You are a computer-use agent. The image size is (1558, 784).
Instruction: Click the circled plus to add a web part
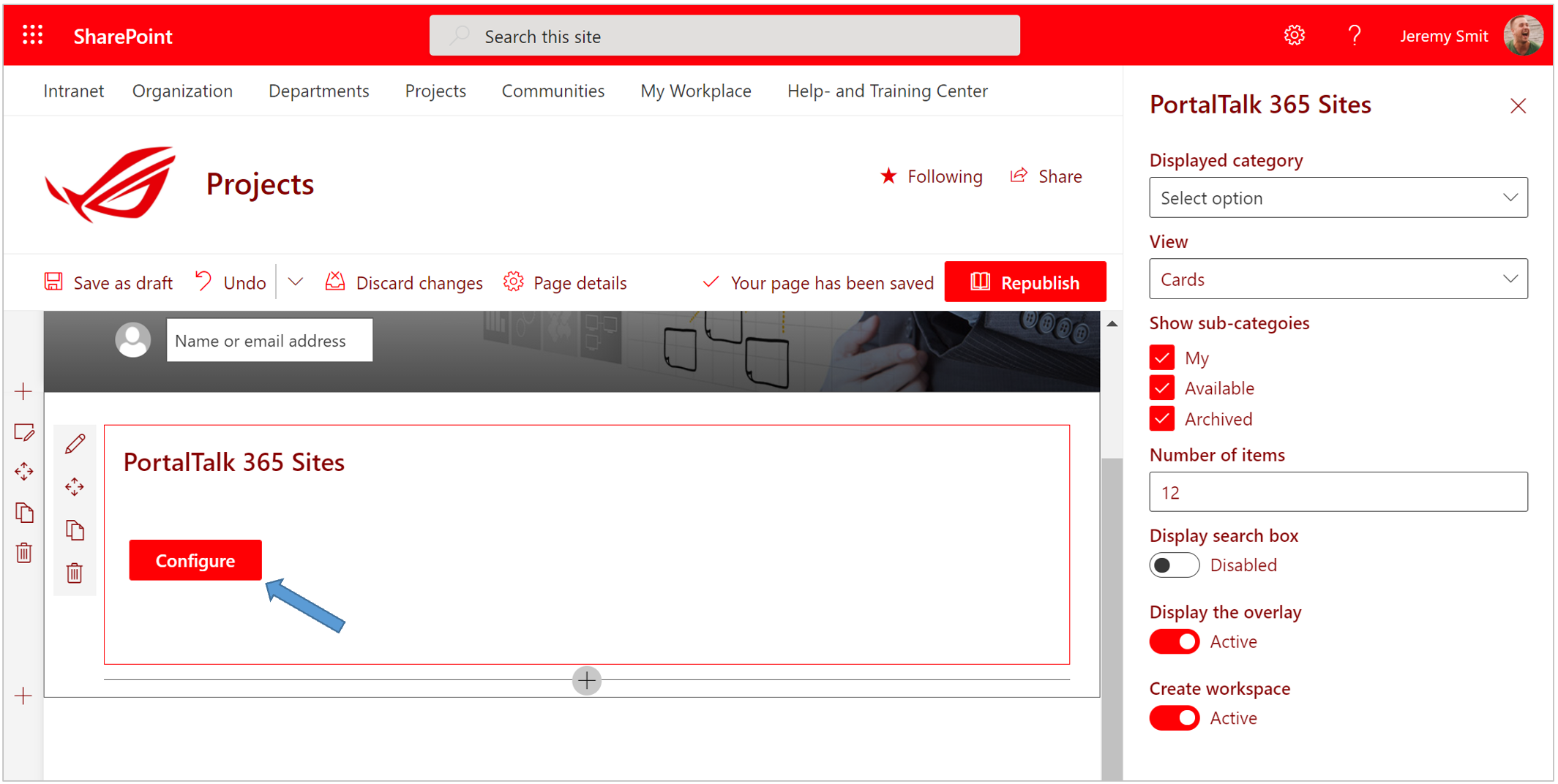click(587, 681)
